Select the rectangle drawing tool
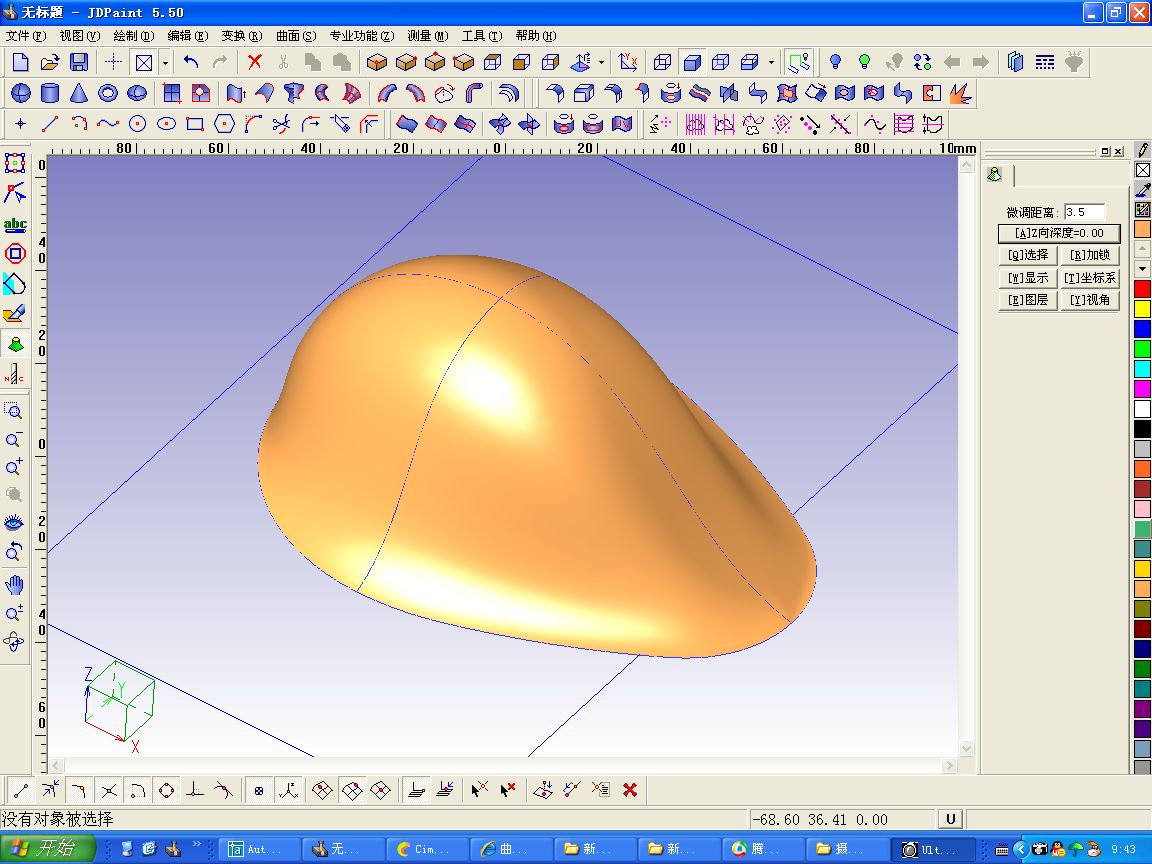1152x864 pixels. coord(195,124)
